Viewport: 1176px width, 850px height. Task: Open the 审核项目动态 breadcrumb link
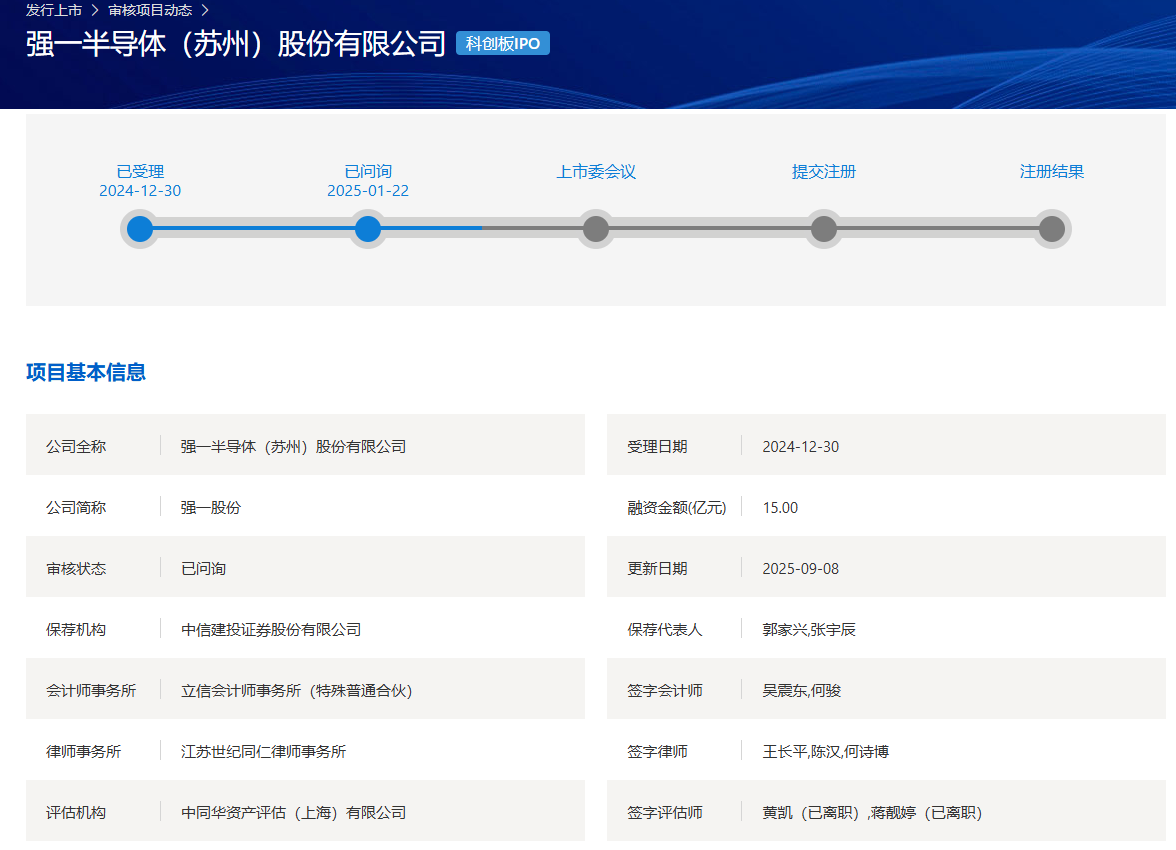(150, 11)
